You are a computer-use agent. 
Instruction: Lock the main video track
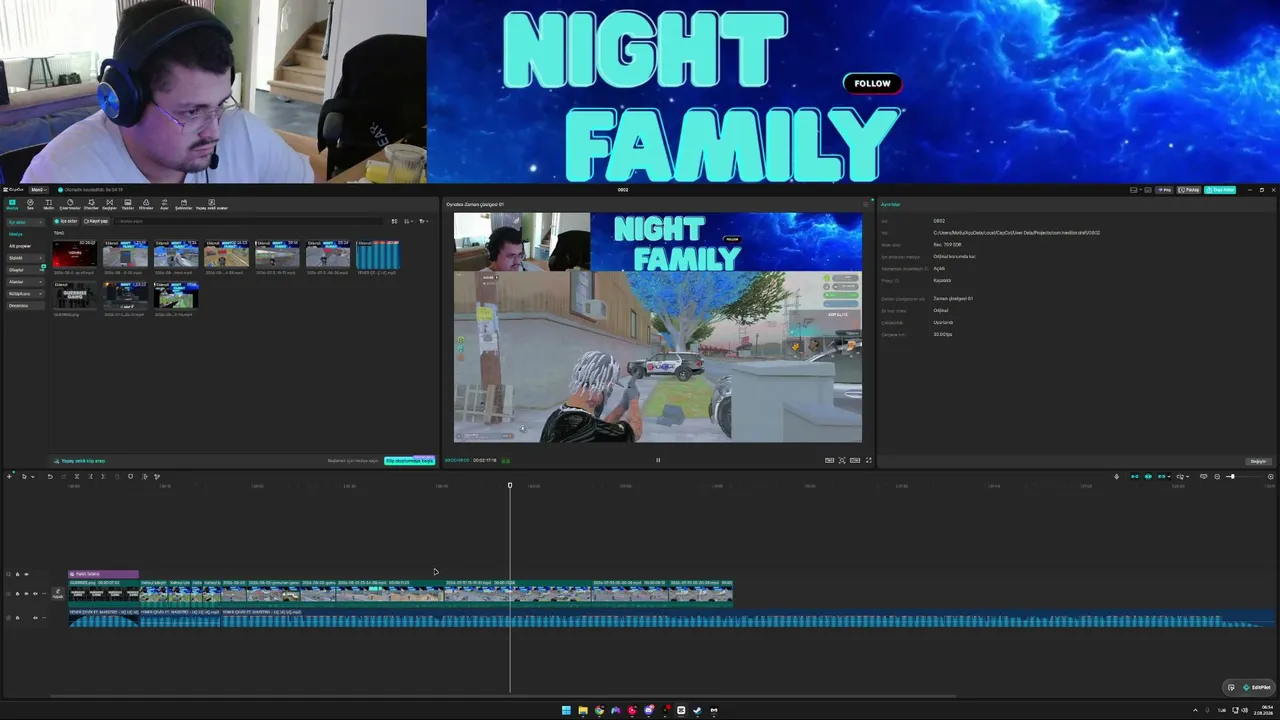tap(17, 594)
